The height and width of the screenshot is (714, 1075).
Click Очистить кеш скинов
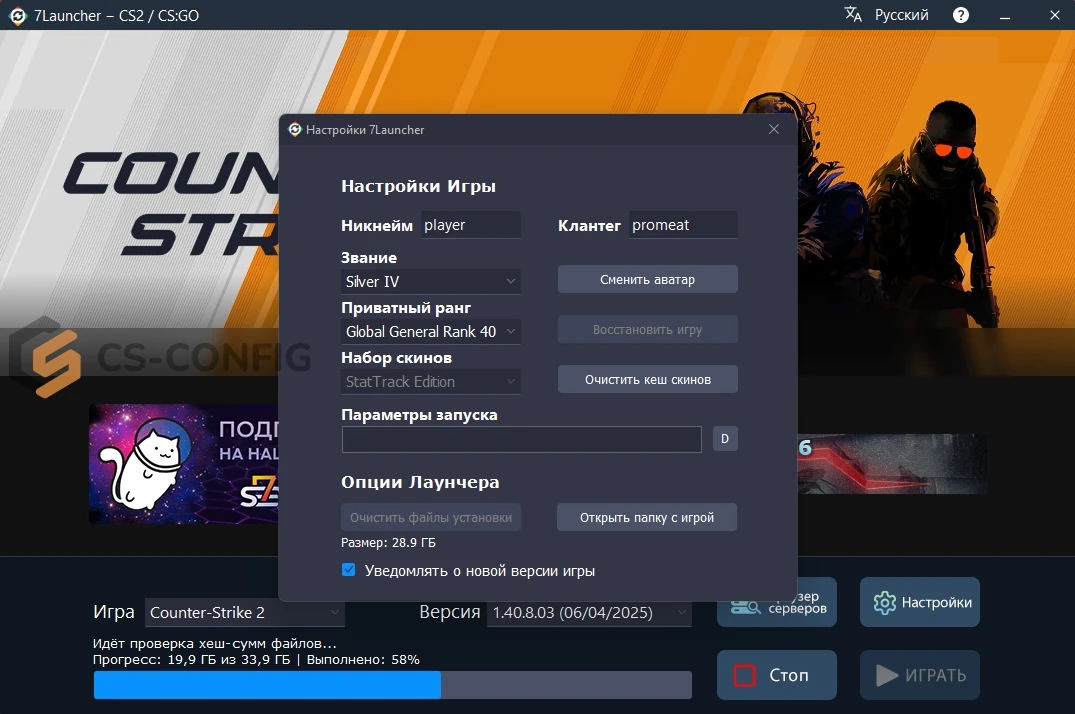pos(646,379)
